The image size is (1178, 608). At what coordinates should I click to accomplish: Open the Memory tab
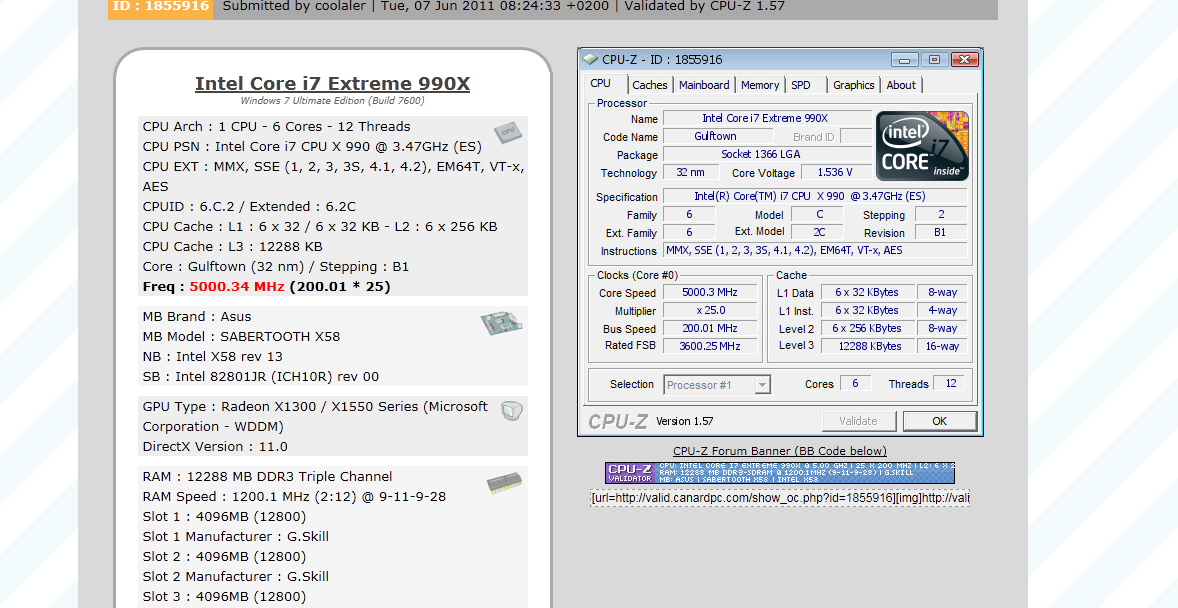(760, 85)
